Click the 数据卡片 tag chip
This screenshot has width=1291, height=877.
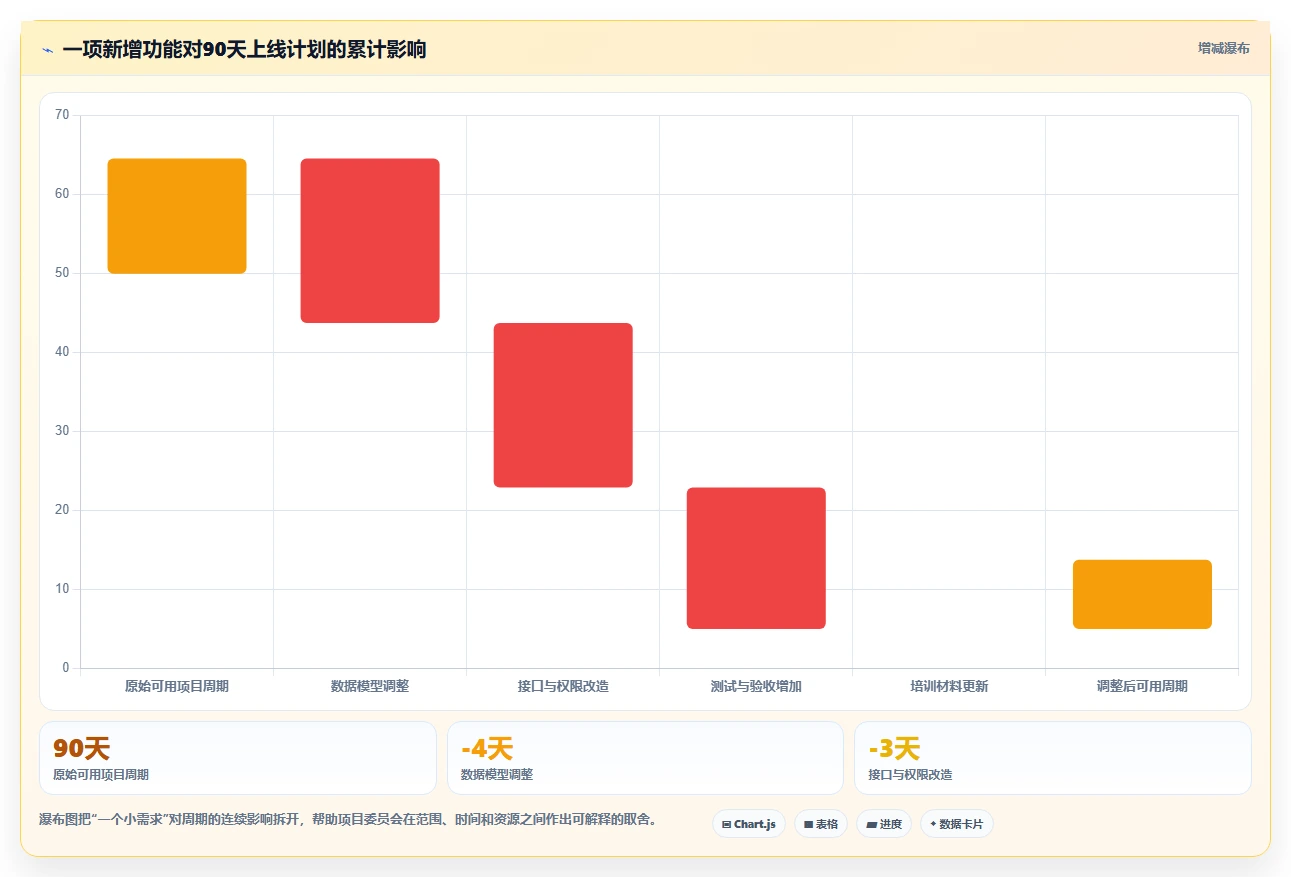[x=957, y=824]
